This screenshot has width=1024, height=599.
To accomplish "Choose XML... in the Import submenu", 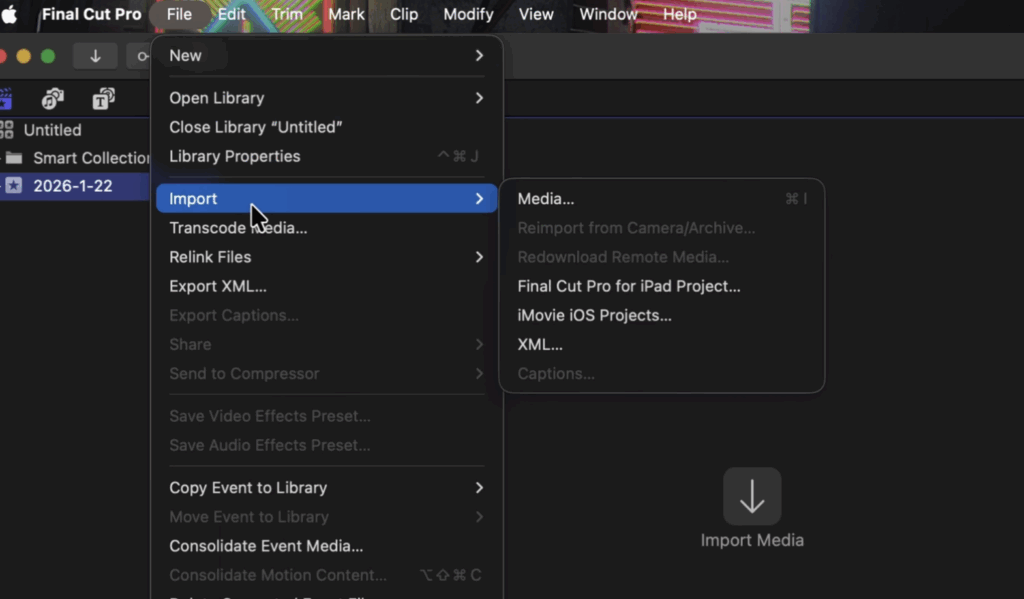I will pyautogui.click(x=540, y=345).
